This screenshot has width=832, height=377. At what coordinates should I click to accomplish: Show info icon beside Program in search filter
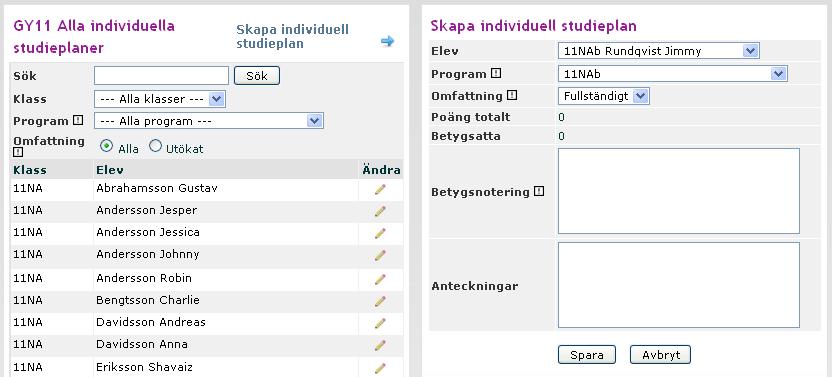coord(78,121)
